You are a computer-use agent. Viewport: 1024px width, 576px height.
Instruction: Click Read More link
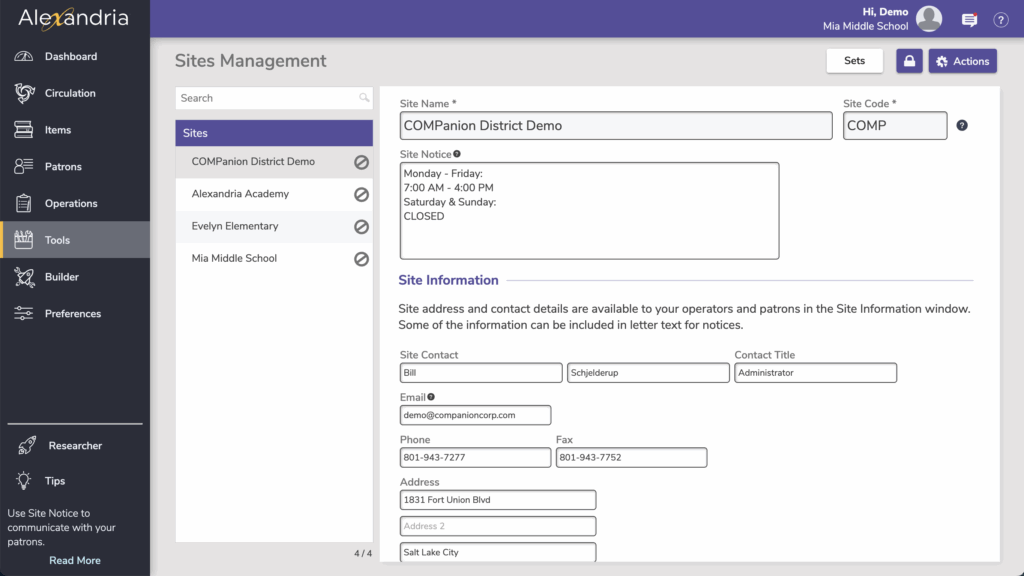coord(74,560)
